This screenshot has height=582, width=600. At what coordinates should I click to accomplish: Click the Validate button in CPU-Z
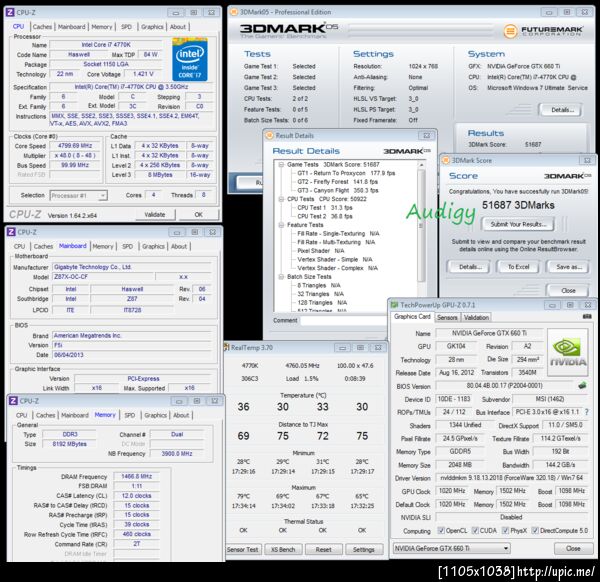(x=155, y=215)
